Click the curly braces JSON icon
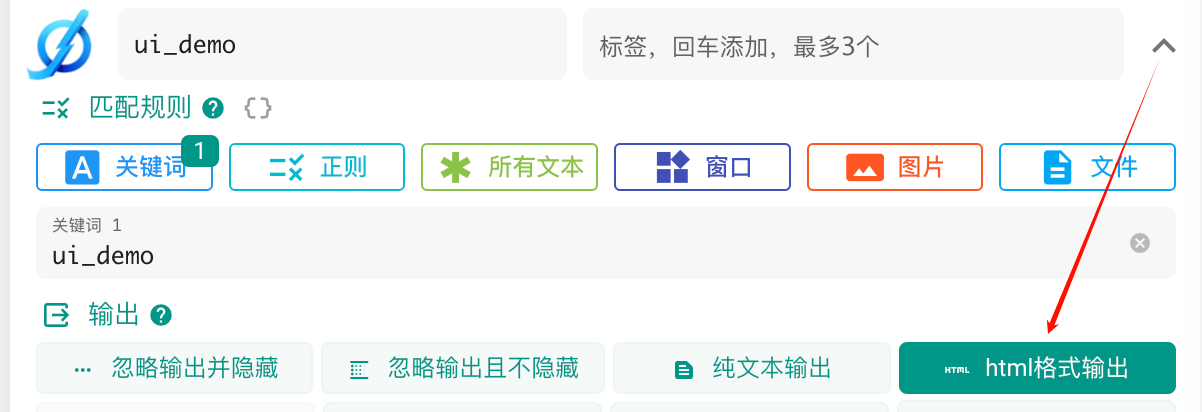 pyautogui.click(x=258, y=108)
